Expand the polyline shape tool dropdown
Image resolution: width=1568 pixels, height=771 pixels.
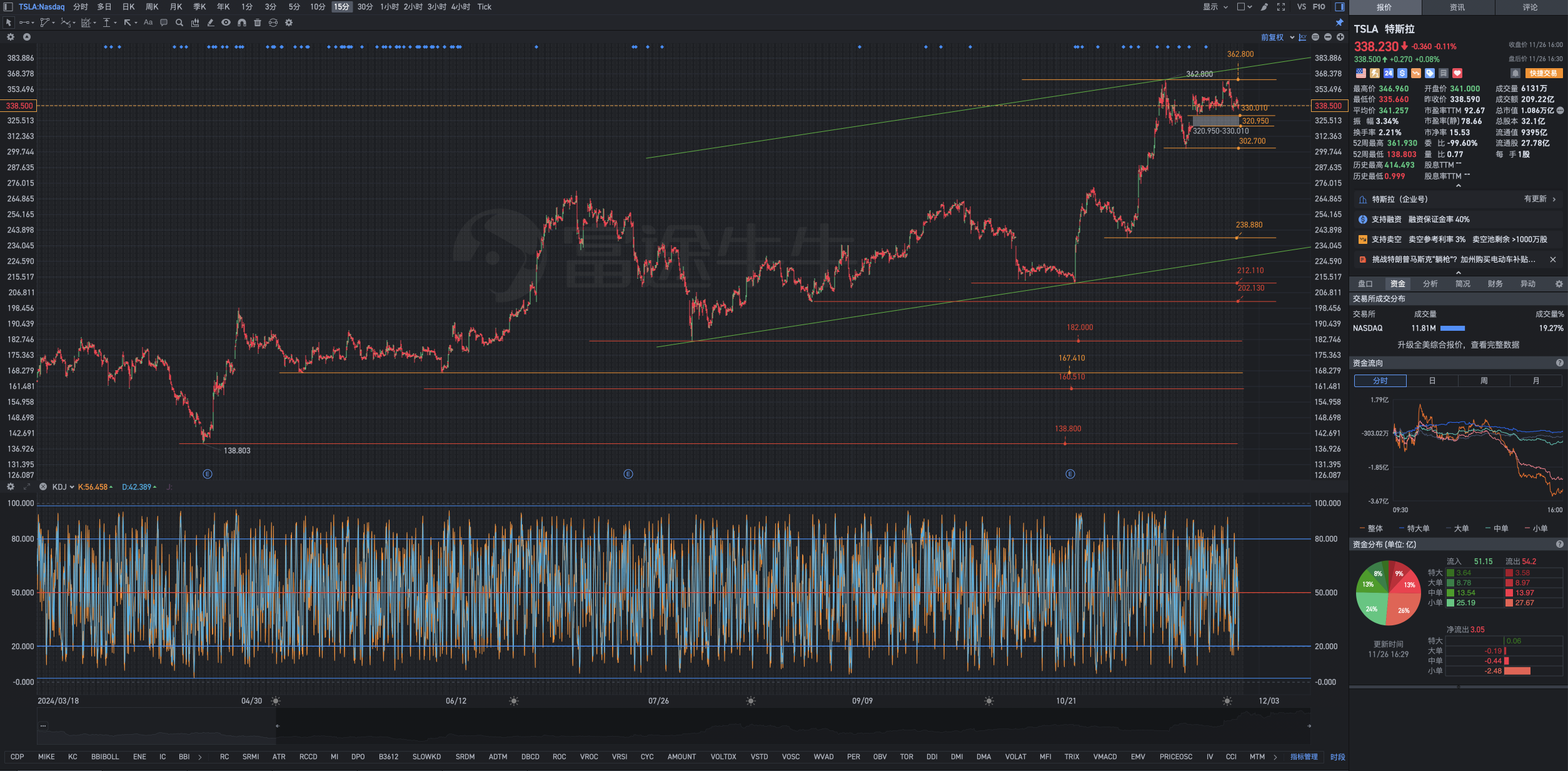tap(54, 23)
